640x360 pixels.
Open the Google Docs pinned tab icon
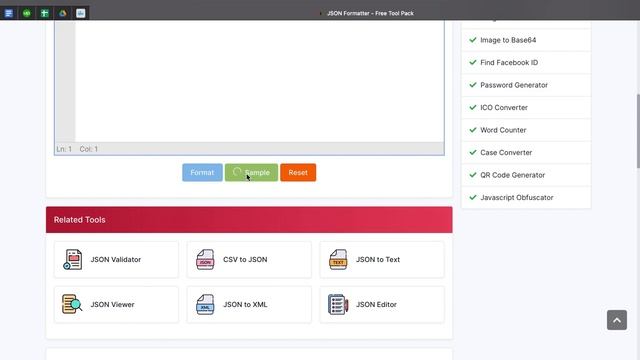point(9,13)
